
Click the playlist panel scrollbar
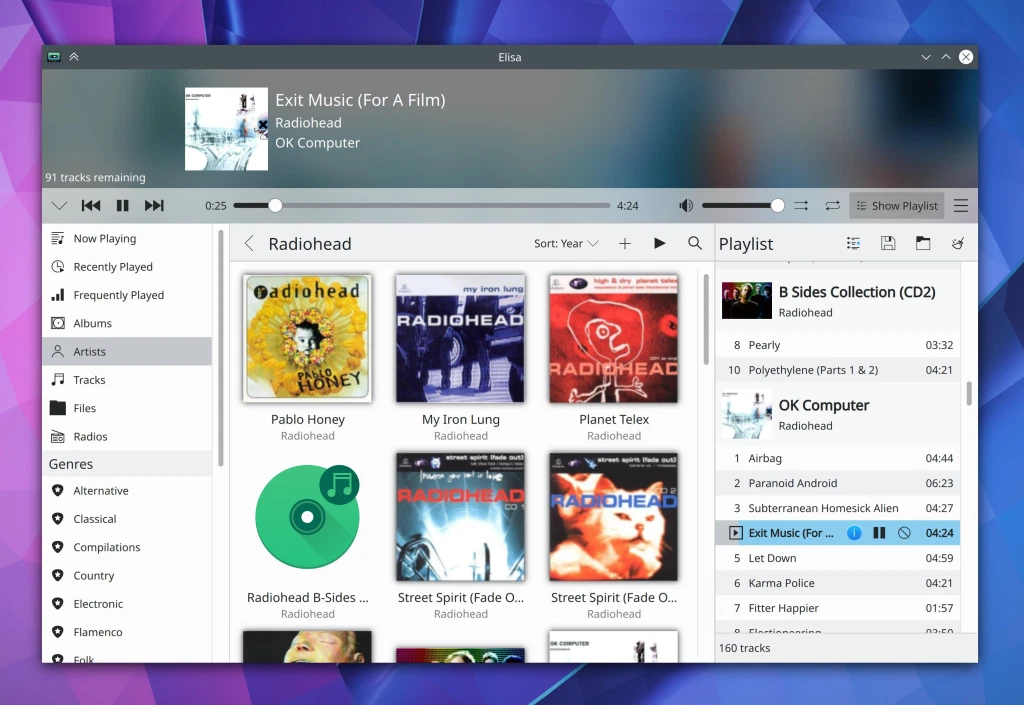[x=968, y=394]
